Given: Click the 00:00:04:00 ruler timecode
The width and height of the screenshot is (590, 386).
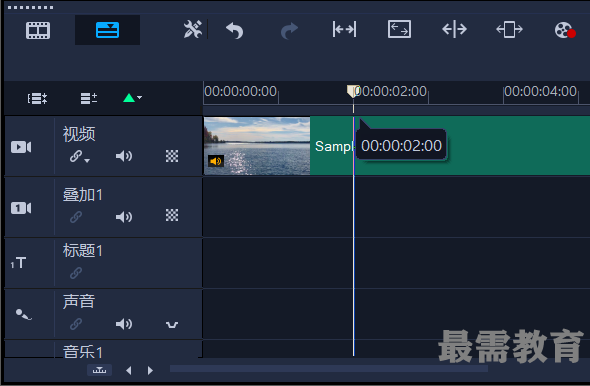Looking at the screenshot, I should pos(540,91).
